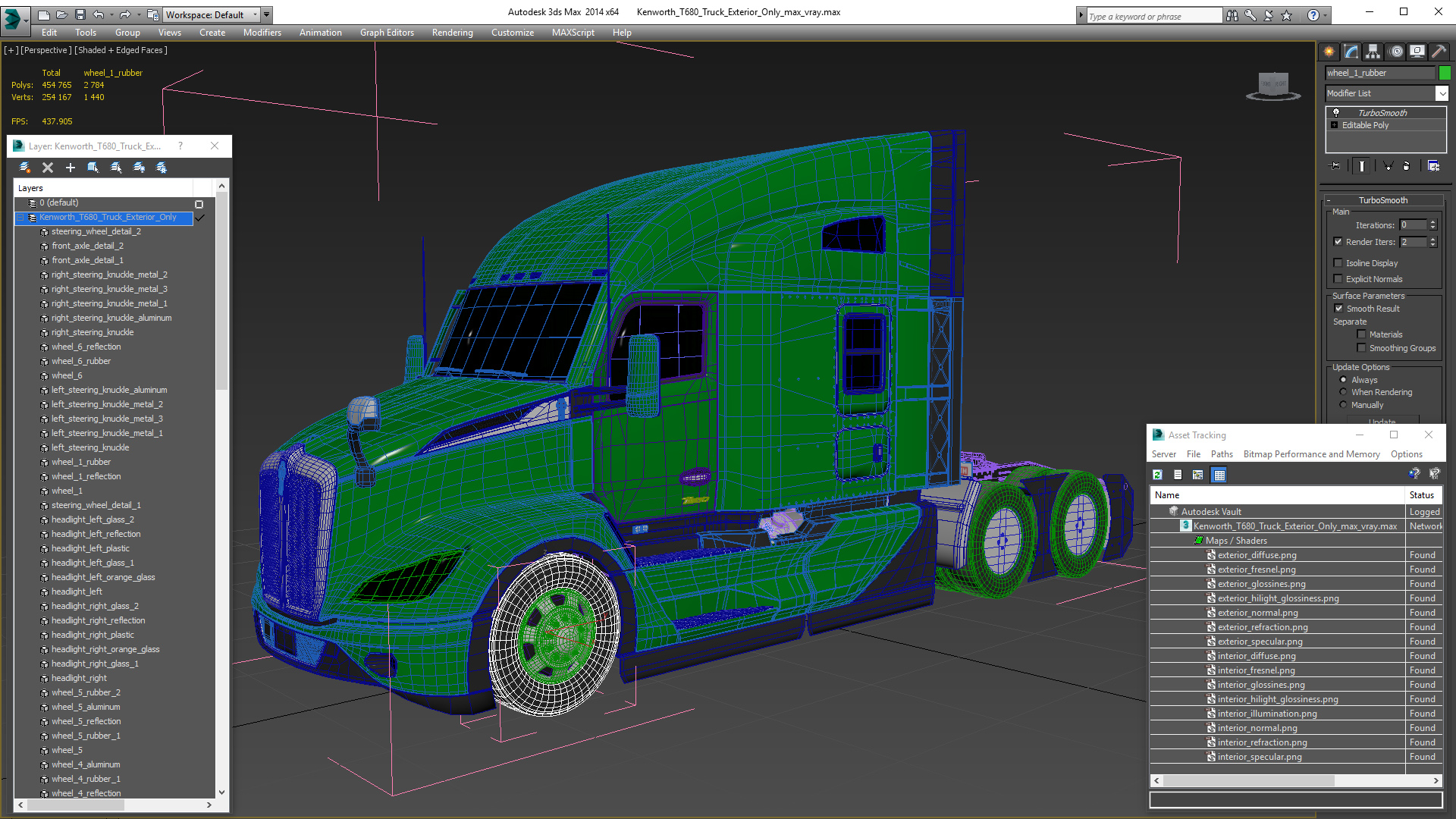The width and height of the screenshot is (1456, 819).
Task: Enable the Separate by Smoothing Groups checkbox
Action: click(1362, 348)
